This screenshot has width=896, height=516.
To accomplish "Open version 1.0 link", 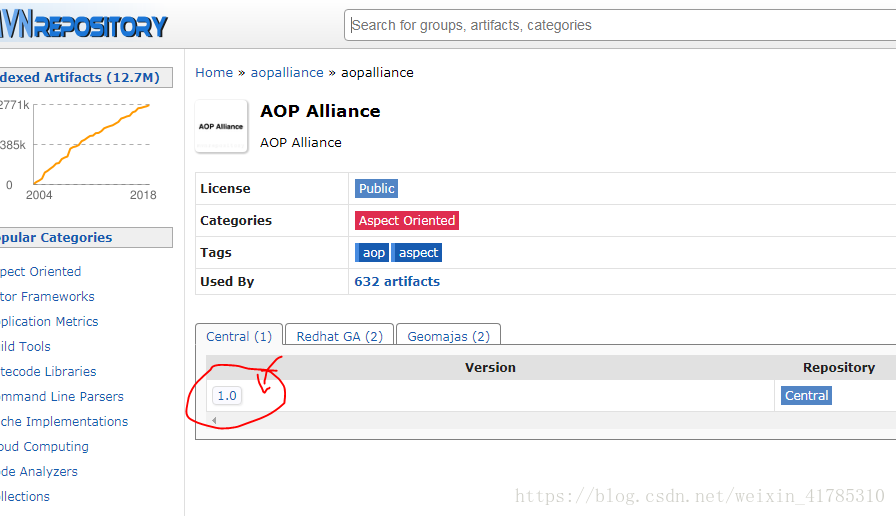I will click(x=227, y=395).
